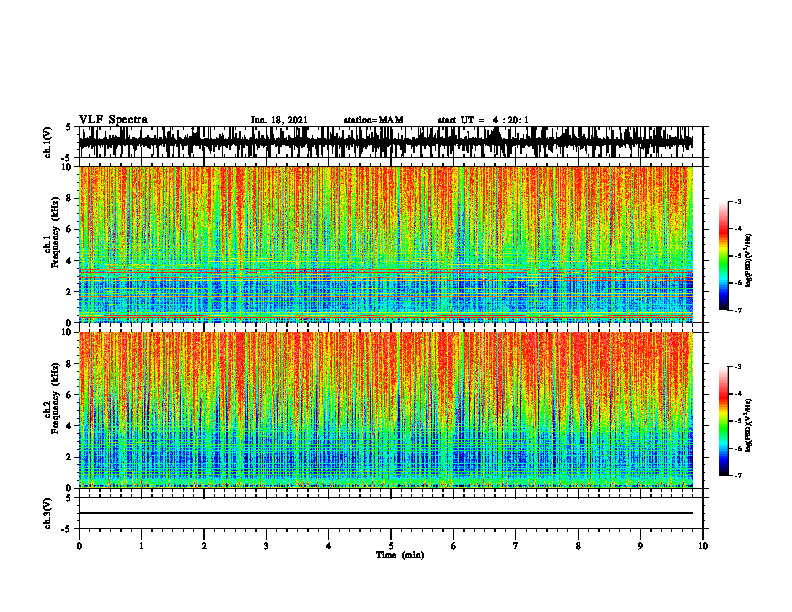This screenshot has height=612, width=792.
Task: Click the ch.2 "Frequency (kHz)" axis label
Action: click(x=55, y=398)
